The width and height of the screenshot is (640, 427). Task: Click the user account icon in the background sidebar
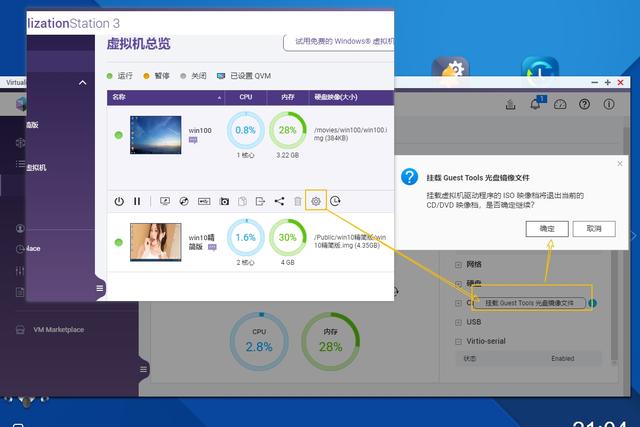(20, 228)
